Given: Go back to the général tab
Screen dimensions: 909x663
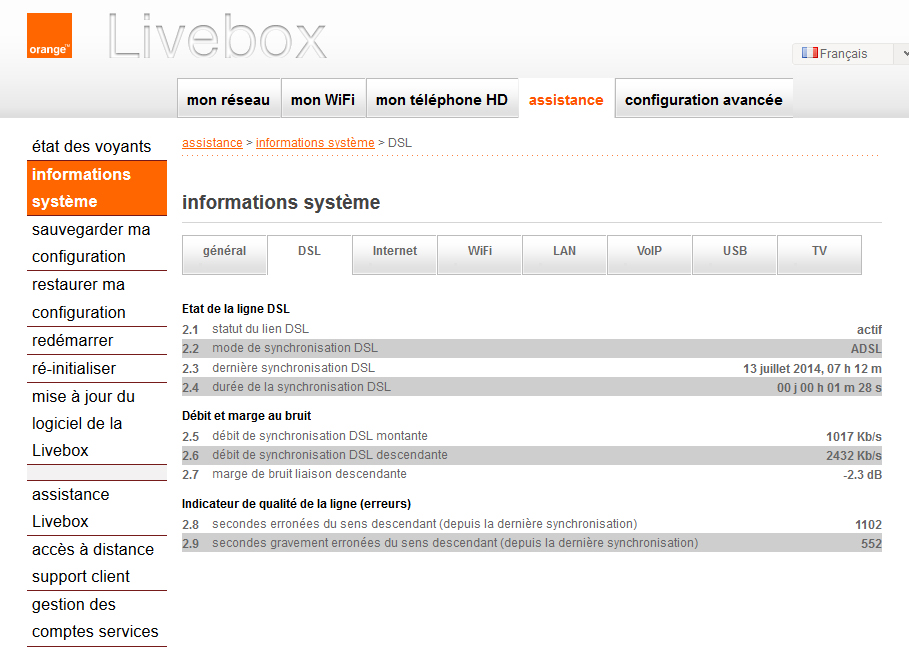Looking at the screenshot, I should pyautogui.click(x=224, y=254).
